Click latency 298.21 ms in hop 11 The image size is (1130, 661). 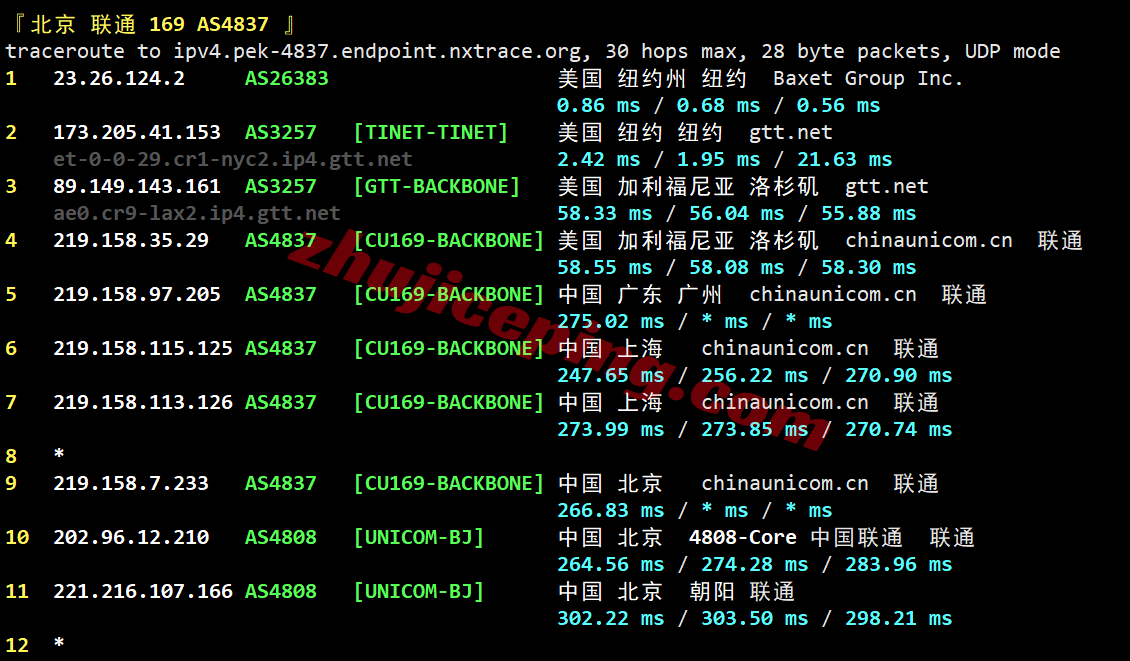tap(899, 619)
